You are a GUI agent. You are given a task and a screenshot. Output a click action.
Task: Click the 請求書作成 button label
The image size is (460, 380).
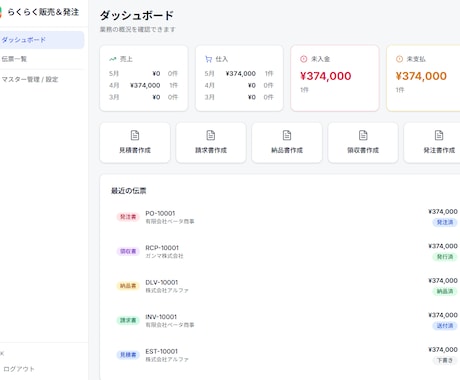(x=211, y=150)
